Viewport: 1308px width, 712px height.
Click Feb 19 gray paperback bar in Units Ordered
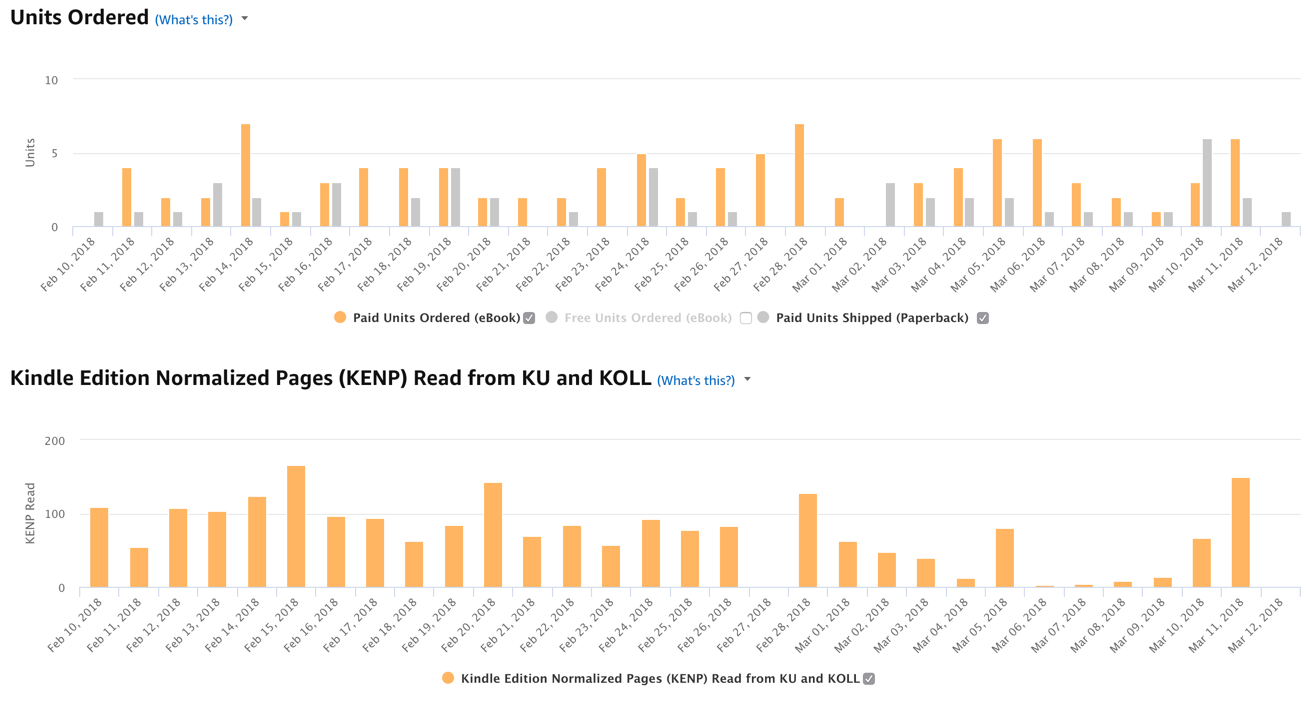tap(455, 198)
